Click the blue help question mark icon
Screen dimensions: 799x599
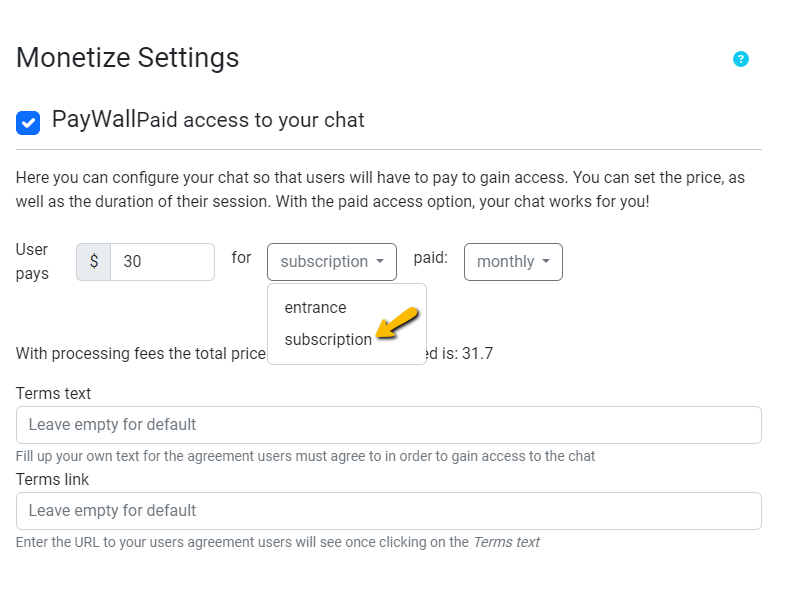point(741,59)
